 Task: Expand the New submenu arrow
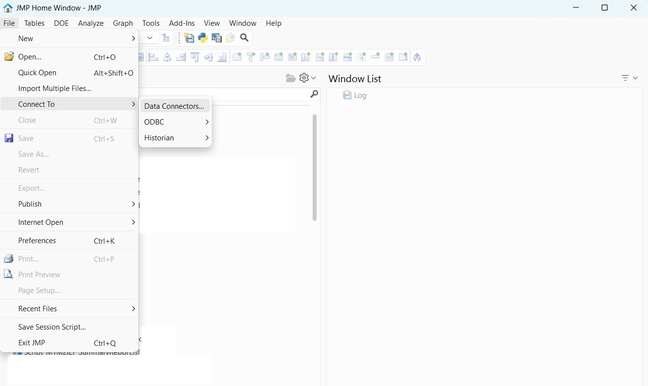[x=133, y=38]
